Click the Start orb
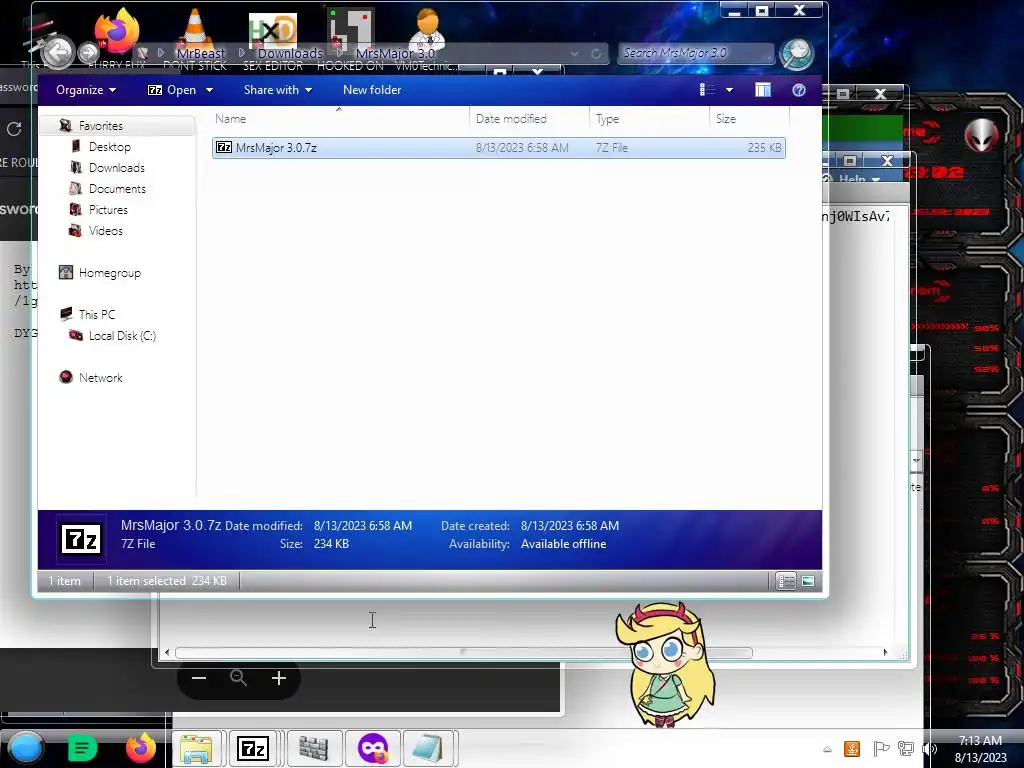Screen dimensions: 1024x768 25,748
